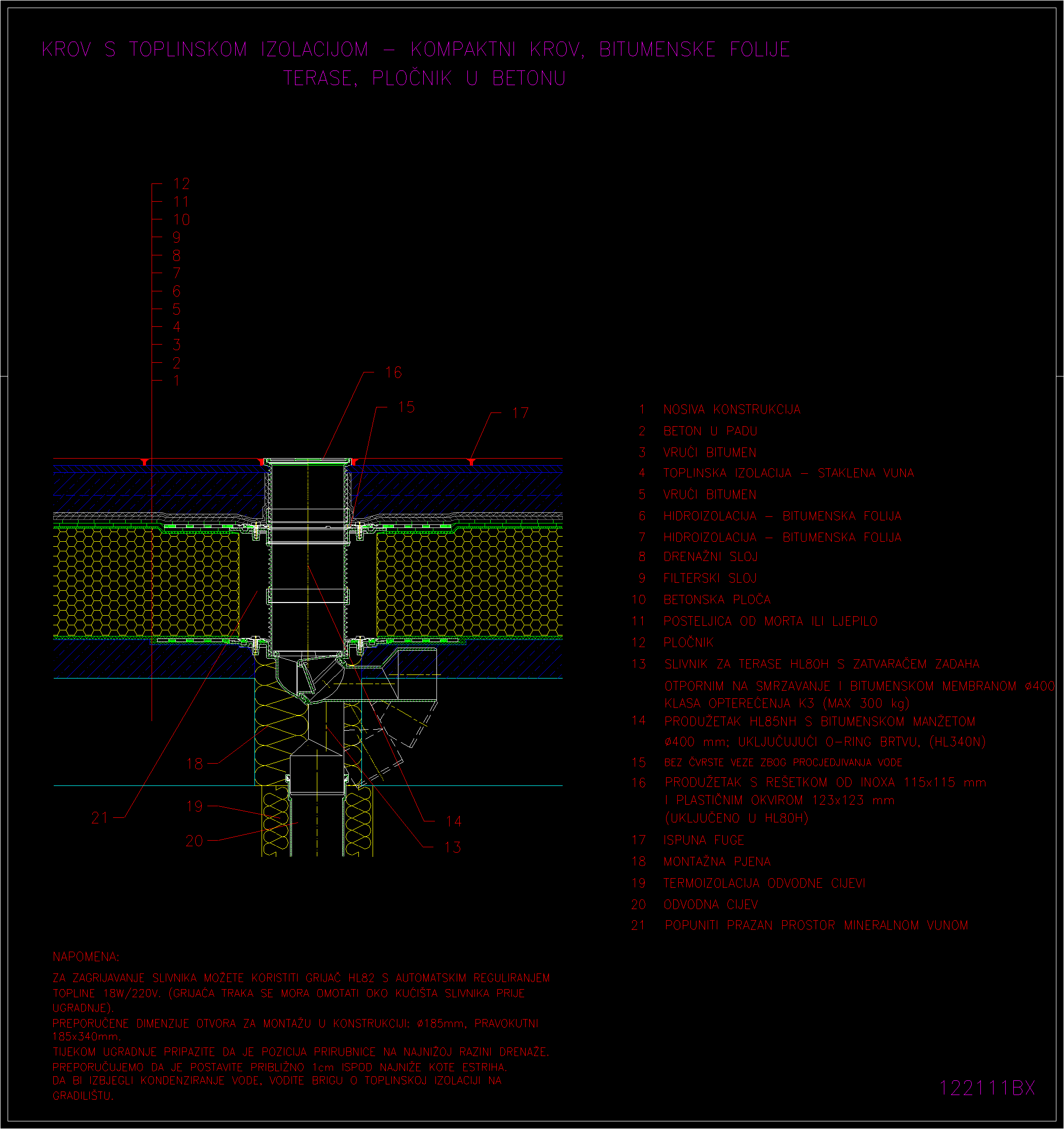Click number "10" in the layer callout stack
Screen dimensions: 1064x1129
coord(181,220)
